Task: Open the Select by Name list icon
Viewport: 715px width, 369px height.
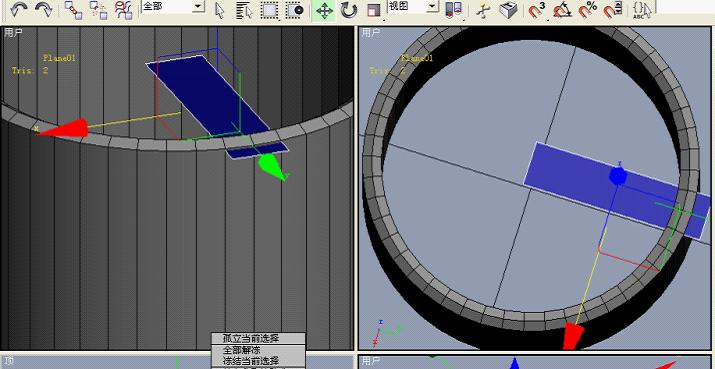Action: pyautogui.click(x=244, y=10)
